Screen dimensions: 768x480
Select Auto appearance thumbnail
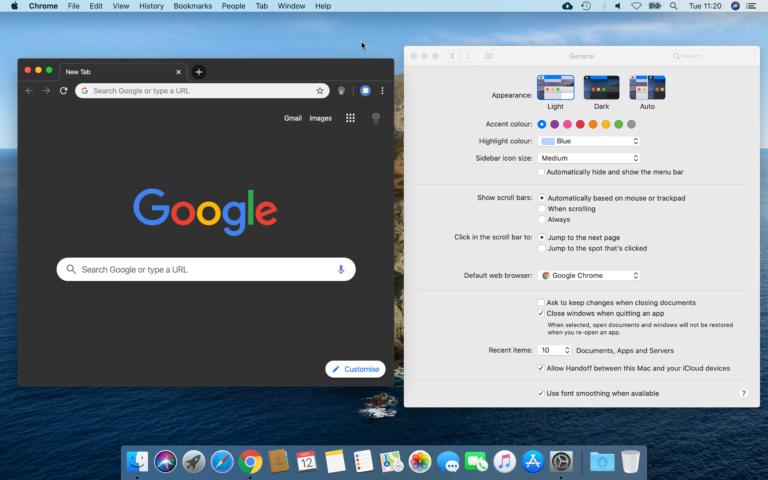647,88
